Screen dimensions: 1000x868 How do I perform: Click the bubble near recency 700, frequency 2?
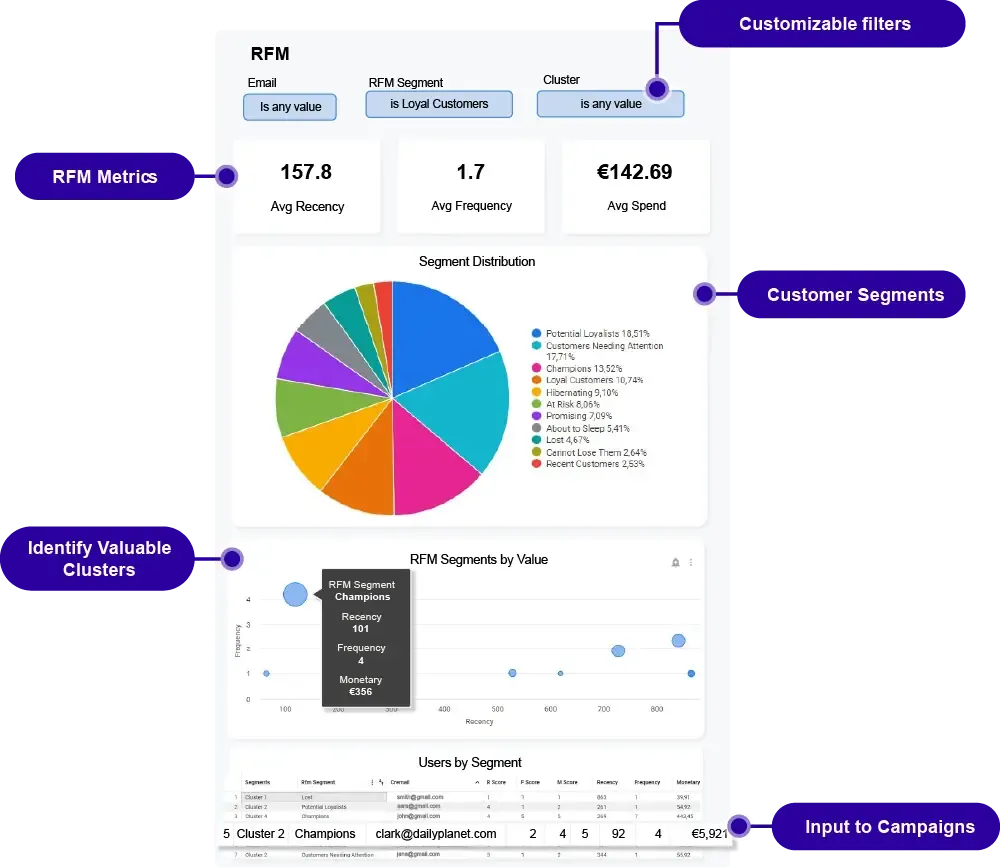pos(618,651)
